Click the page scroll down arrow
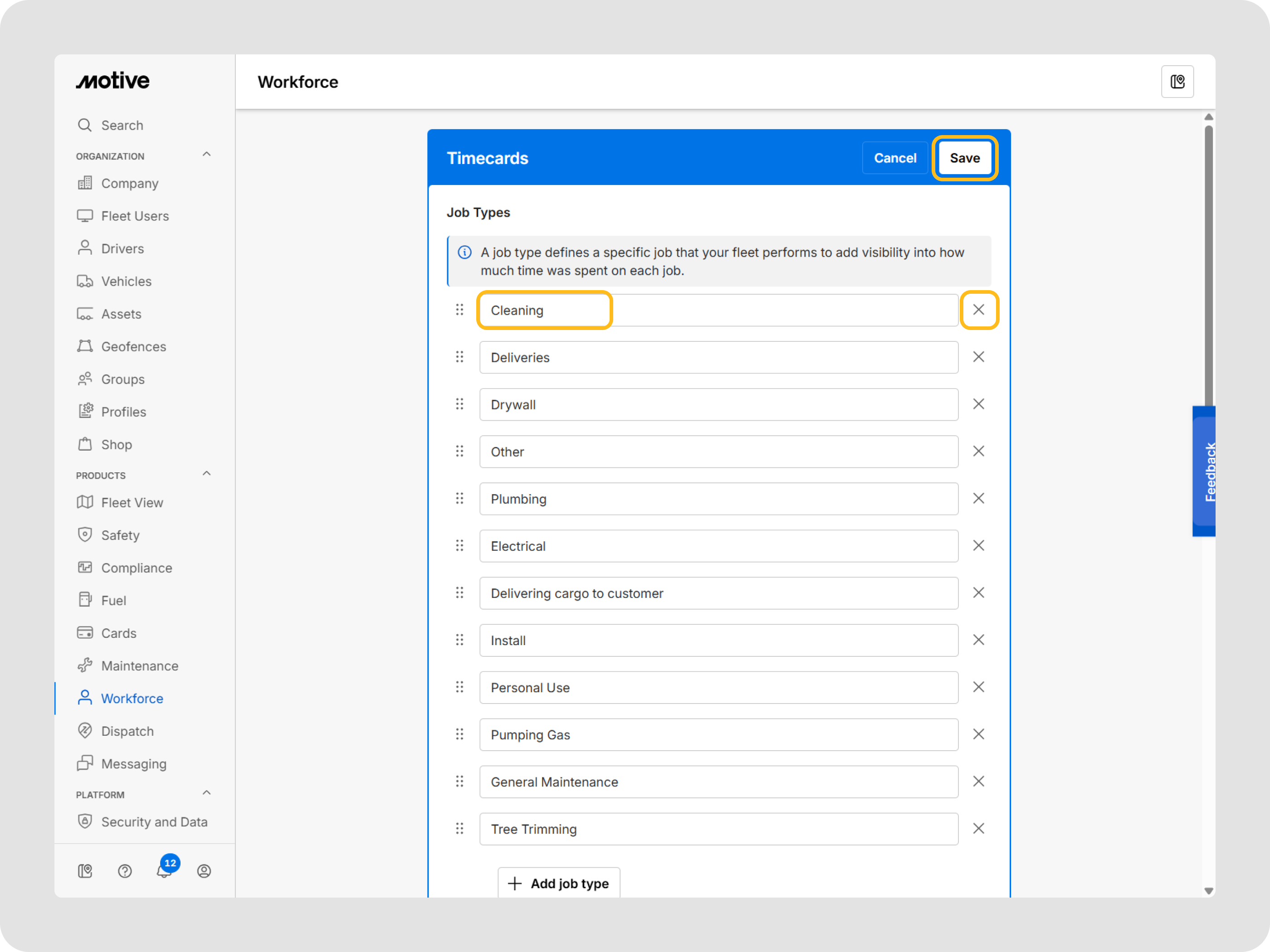Screen dimensions: 1270x952 pyautogui.click(x=1209, y=891)
